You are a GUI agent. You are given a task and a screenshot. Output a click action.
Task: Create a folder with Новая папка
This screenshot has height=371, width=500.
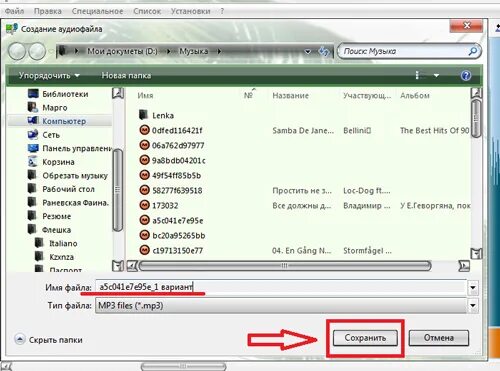126,76
